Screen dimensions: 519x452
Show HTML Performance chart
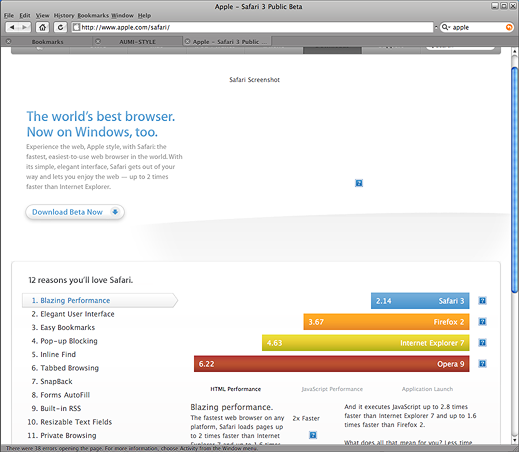(x=236, y=389)
